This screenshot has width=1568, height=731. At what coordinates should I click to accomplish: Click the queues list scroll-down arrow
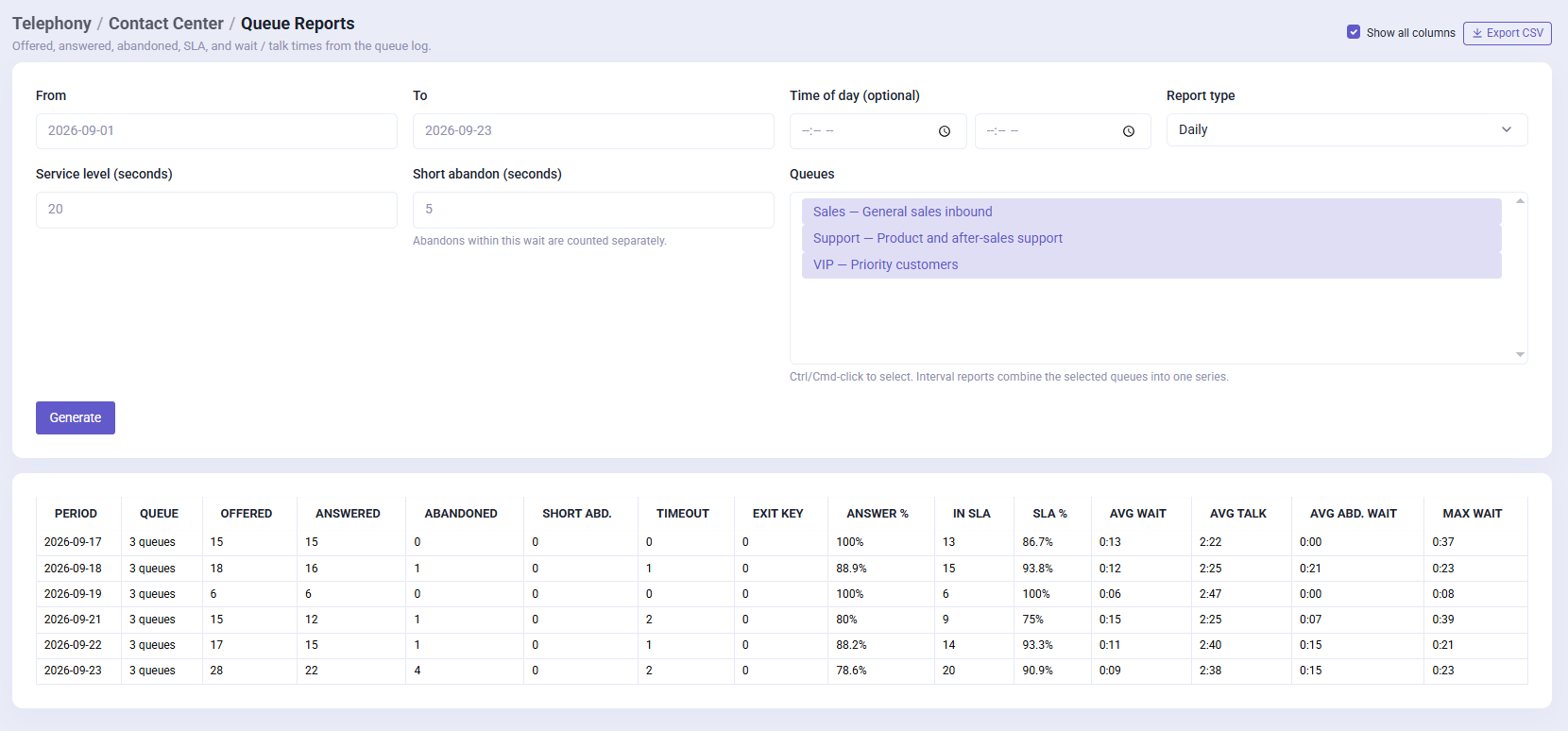[x=1520, y=355]
